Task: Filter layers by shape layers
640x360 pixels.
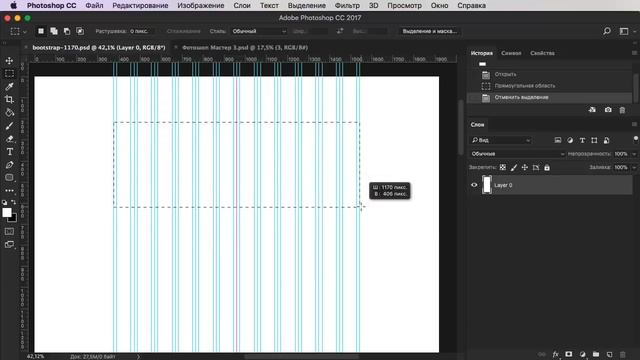Action: (594, 140)
